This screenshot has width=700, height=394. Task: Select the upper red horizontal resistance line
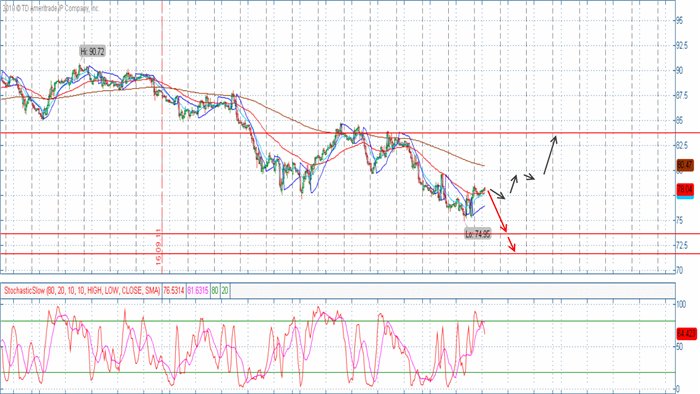[x=350, y=133]
